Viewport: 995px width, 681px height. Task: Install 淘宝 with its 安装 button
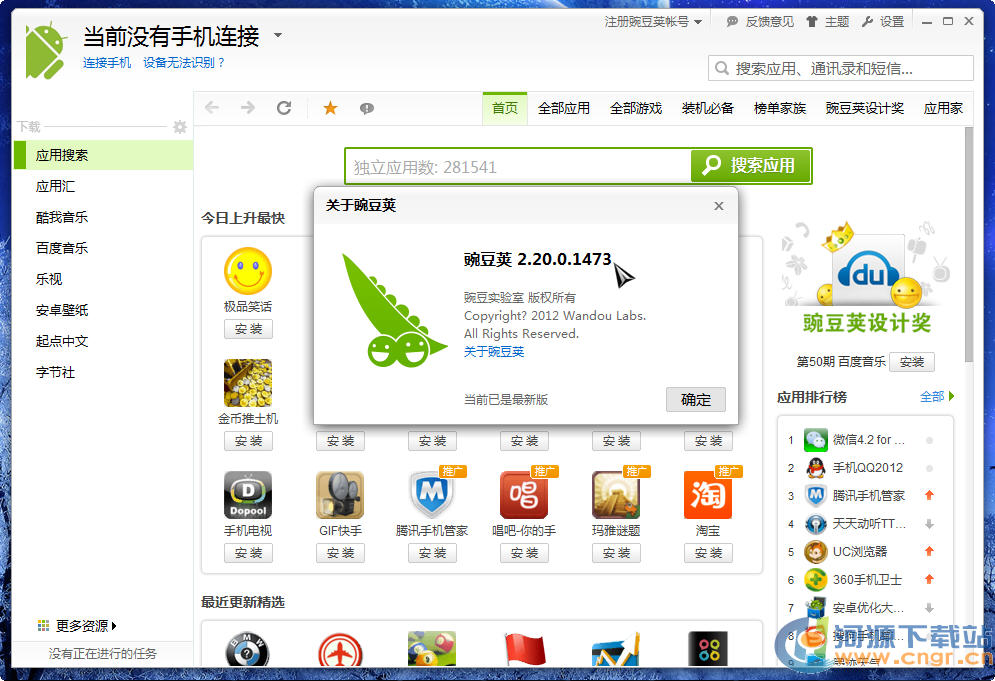pyautogui.click(x=708, y=553)
